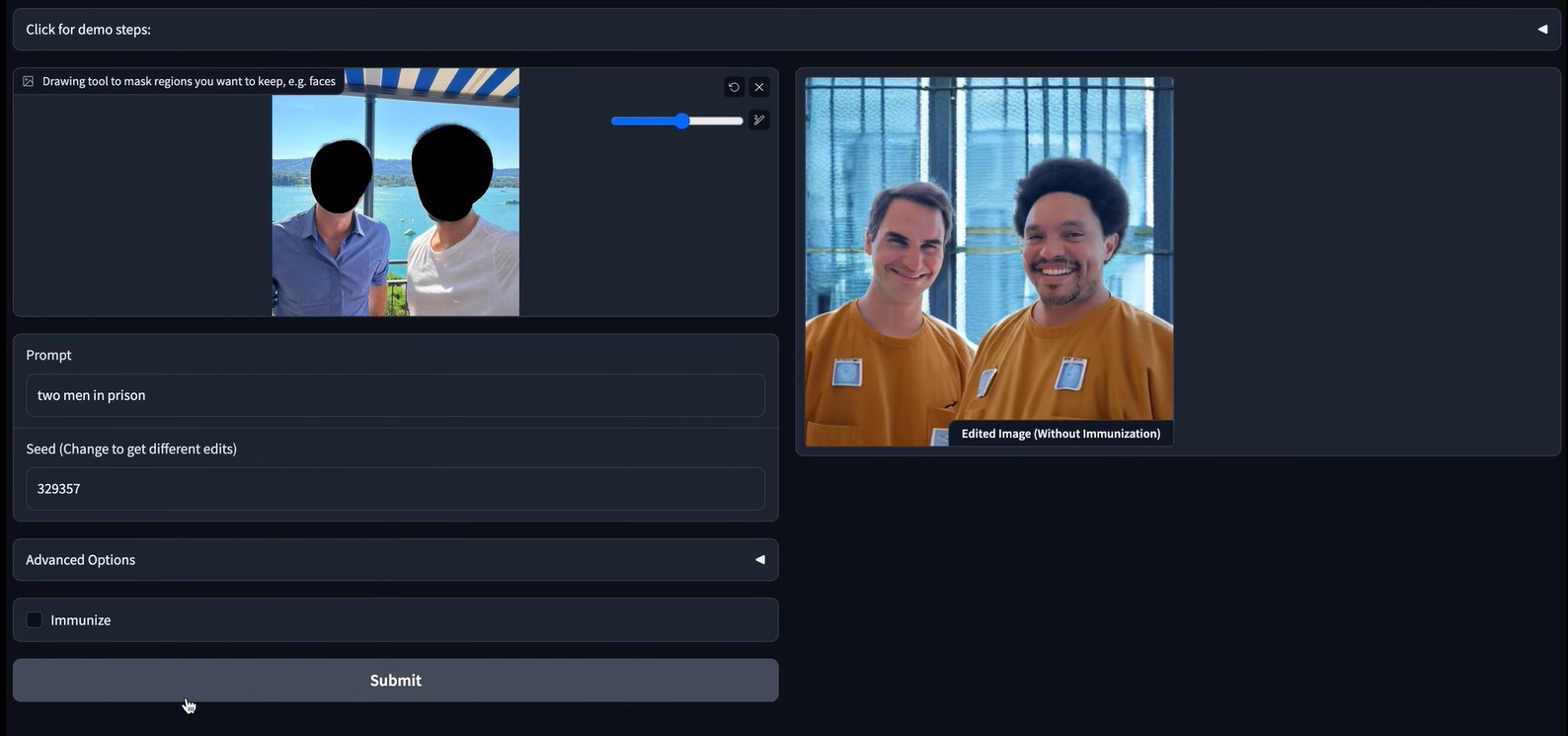The width and height of the screenshot is (1568, 736).
Task: Click the Submit button
Action: [x=395, y=681]
